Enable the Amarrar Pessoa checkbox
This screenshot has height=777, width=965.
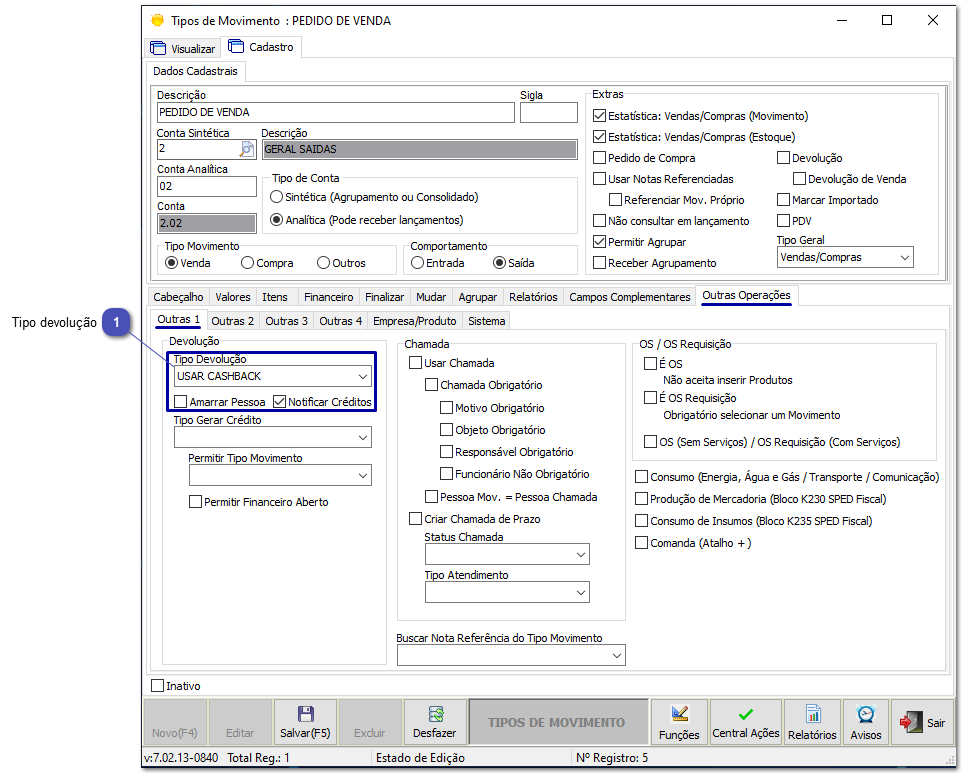(x=181, y=402)
